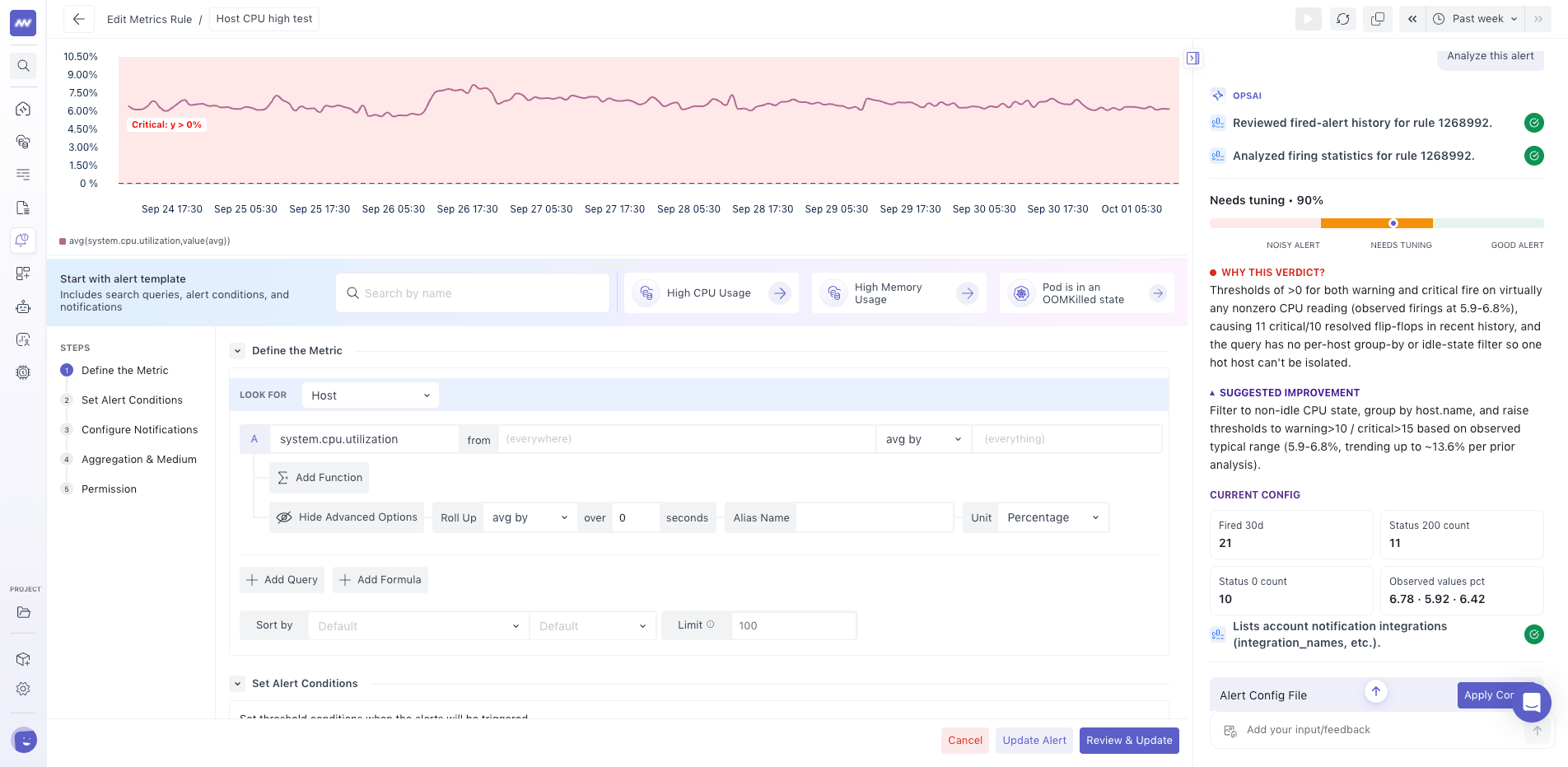Screen dimensions: 1568x767
Task: Go to Set Alert Conditions step
Action: (x=132, y=400)
